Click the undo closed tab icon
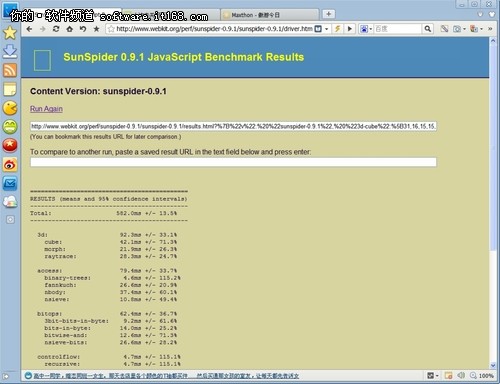Image resolution: width=500 pixels, height=384 pixels. tap(83, 29)
